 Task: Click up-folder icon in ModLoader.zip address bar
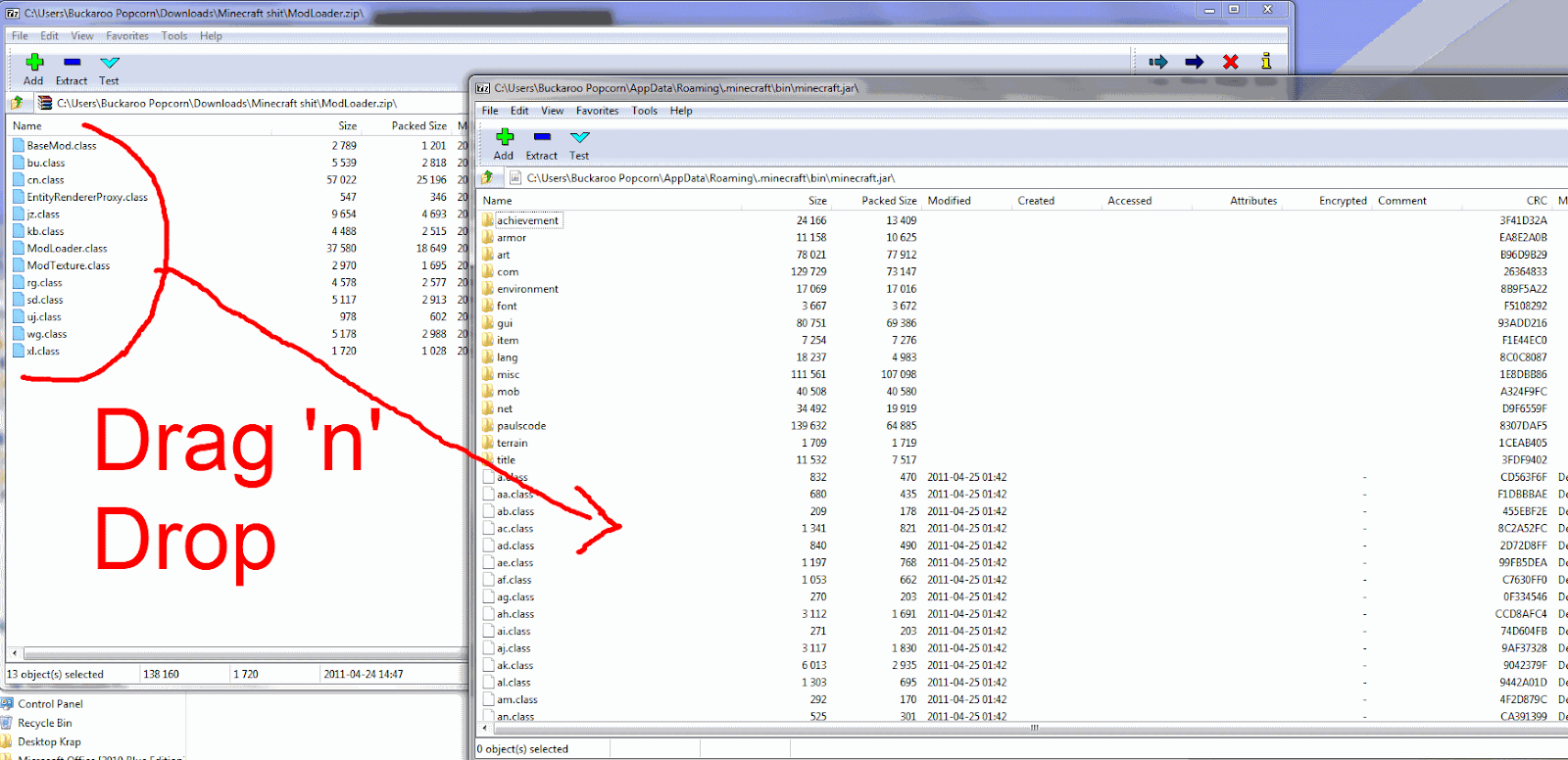tap(17, 103)
